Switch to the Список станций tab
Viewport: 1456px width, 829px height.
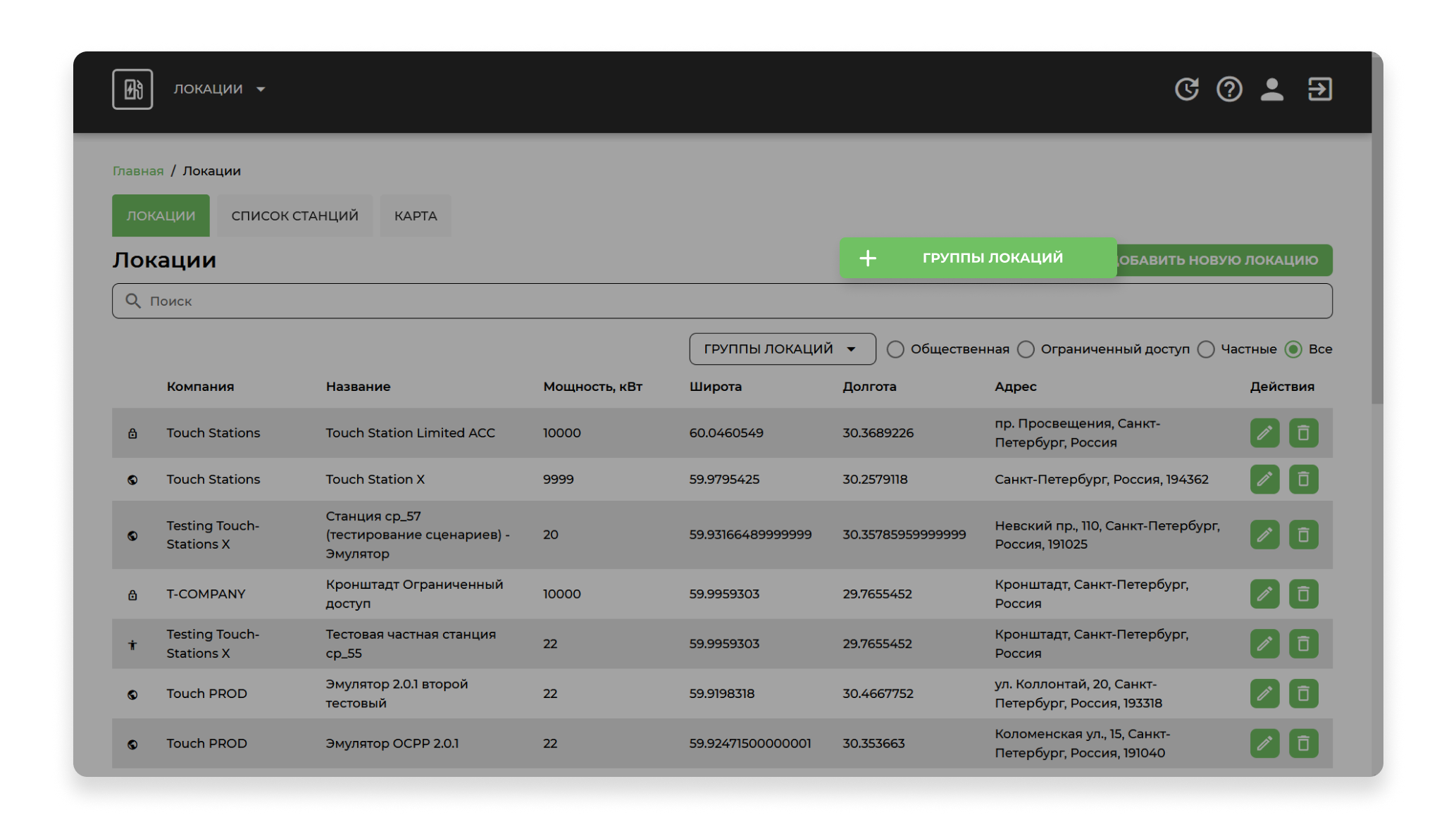point(294,216)
